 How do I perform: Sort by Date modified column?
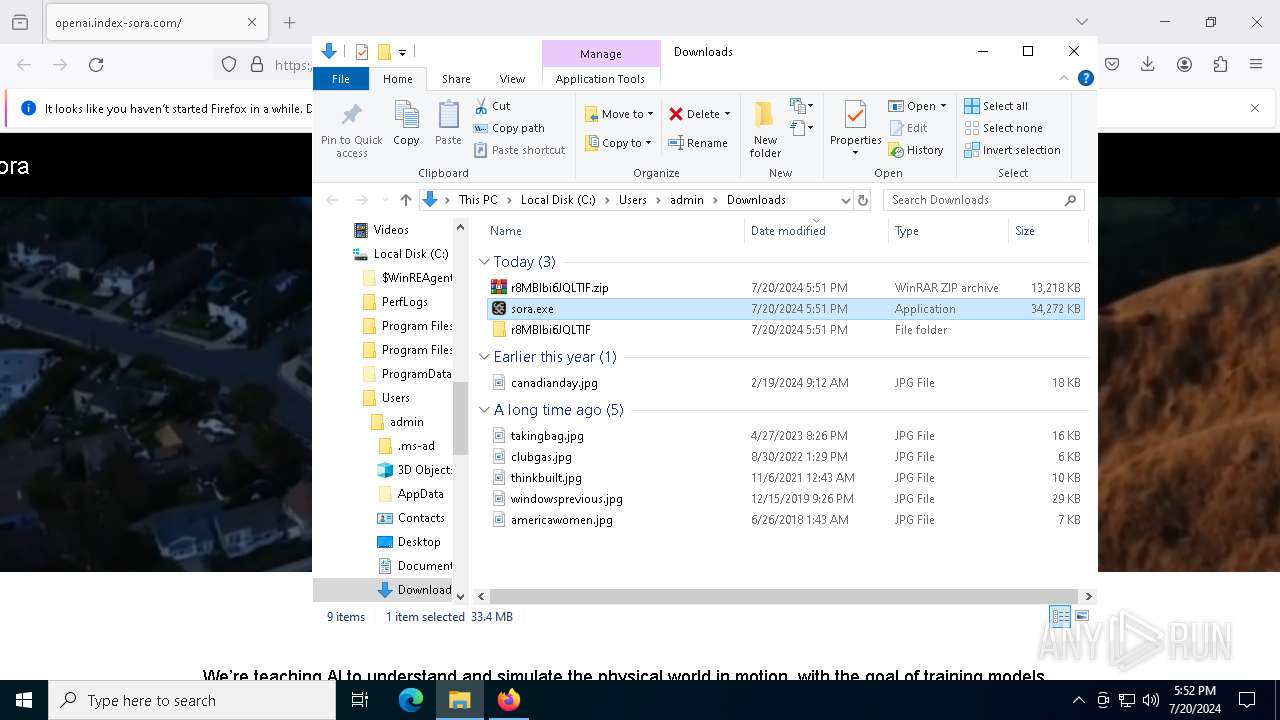[x=816, y=231]
